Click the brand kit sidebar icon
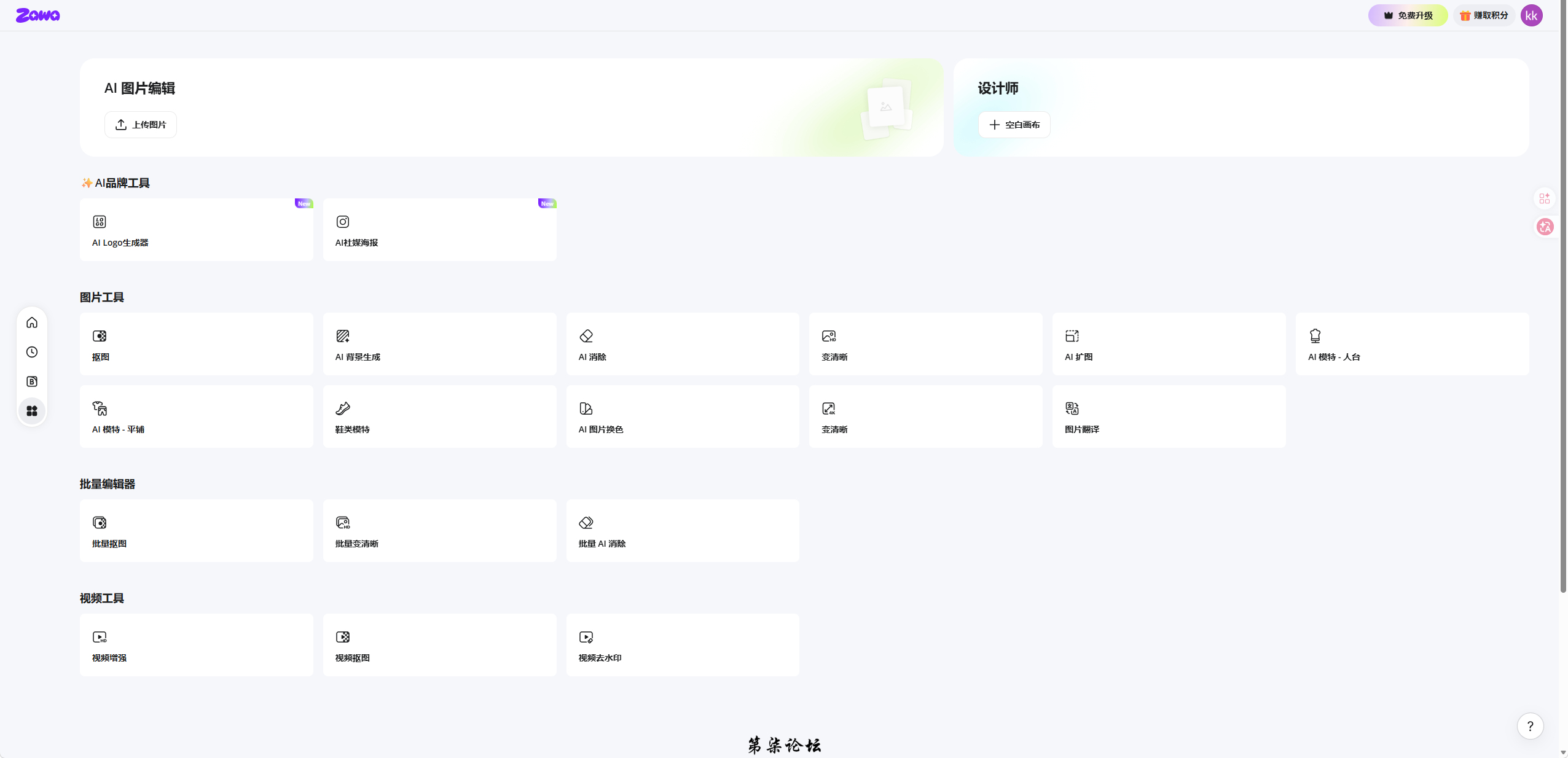This screenshot has height=758, width=1568. click(x=32, y=381)
